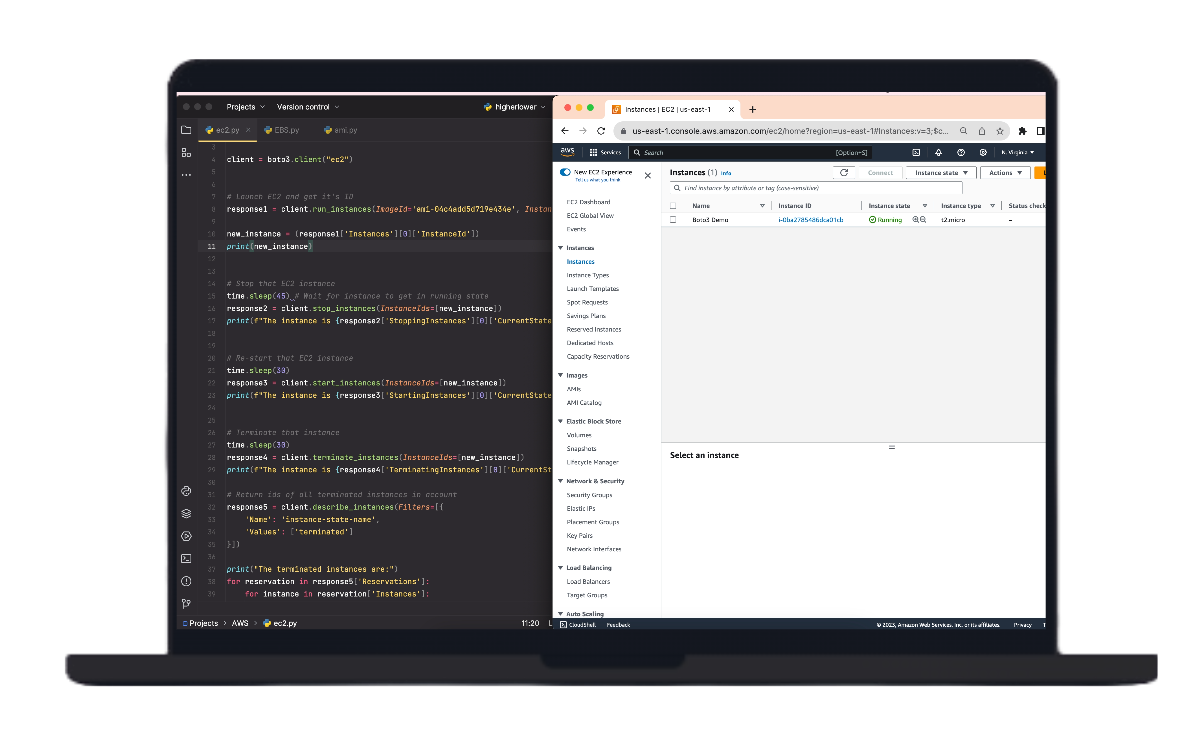Select the Instances | EC2 Chrome tab
This screenshot has height=748, width=1200.
pos(672,109)
